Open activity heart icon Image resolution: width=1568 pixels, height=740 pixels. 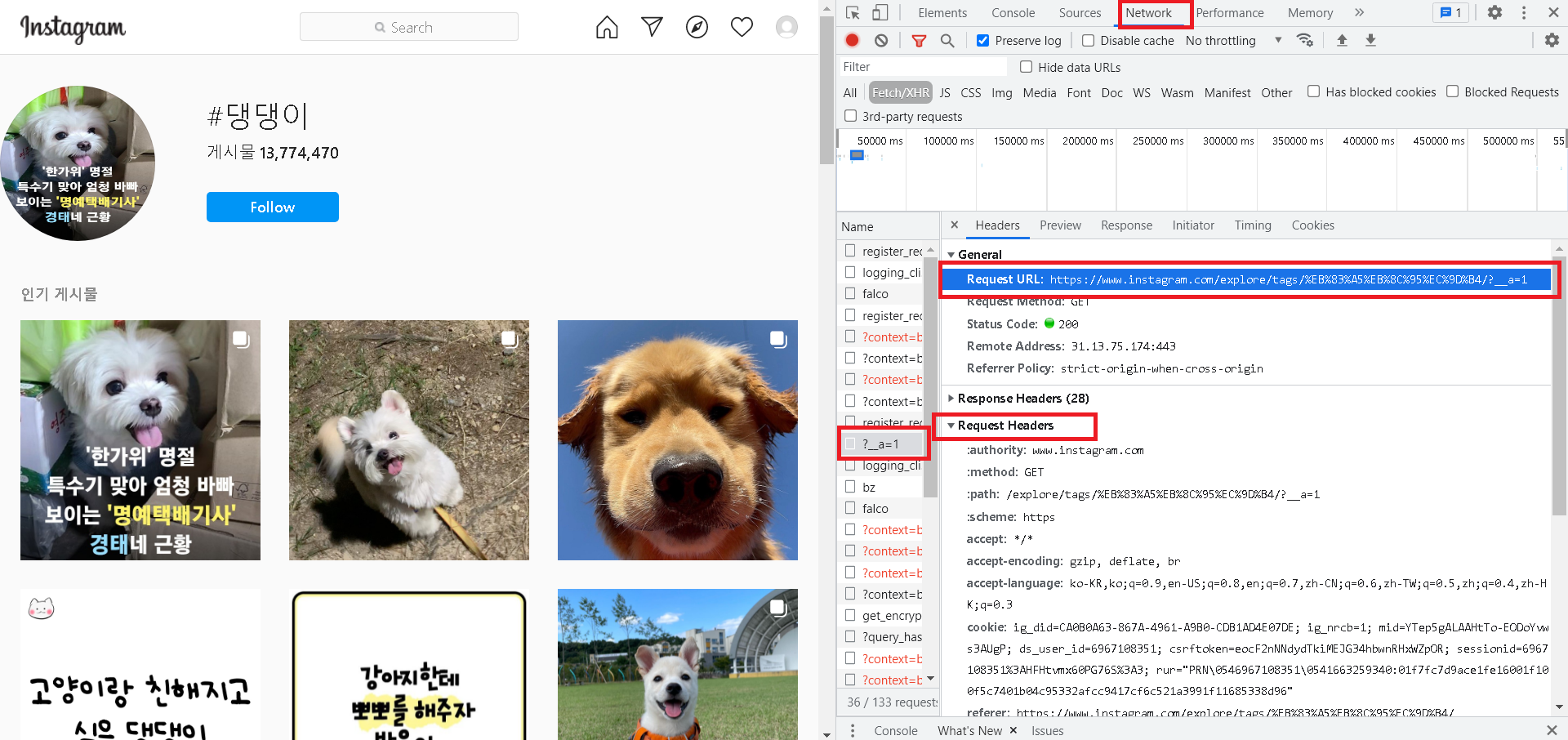tap(742, 27)
